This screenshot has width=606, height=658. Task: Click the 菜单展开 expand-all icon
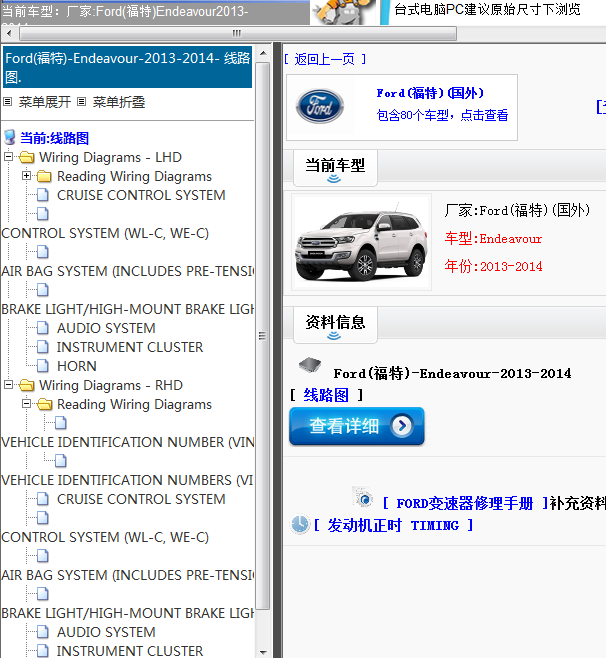tap(8, 102)
